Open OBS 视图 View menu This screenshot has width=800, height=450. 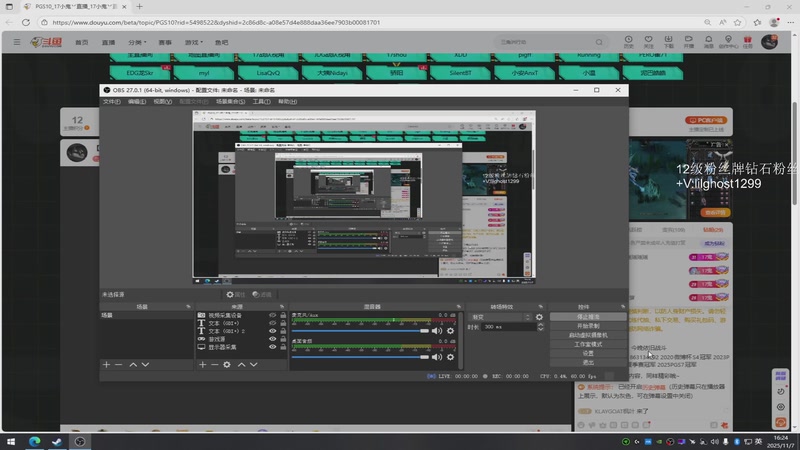tap(162, 102)
